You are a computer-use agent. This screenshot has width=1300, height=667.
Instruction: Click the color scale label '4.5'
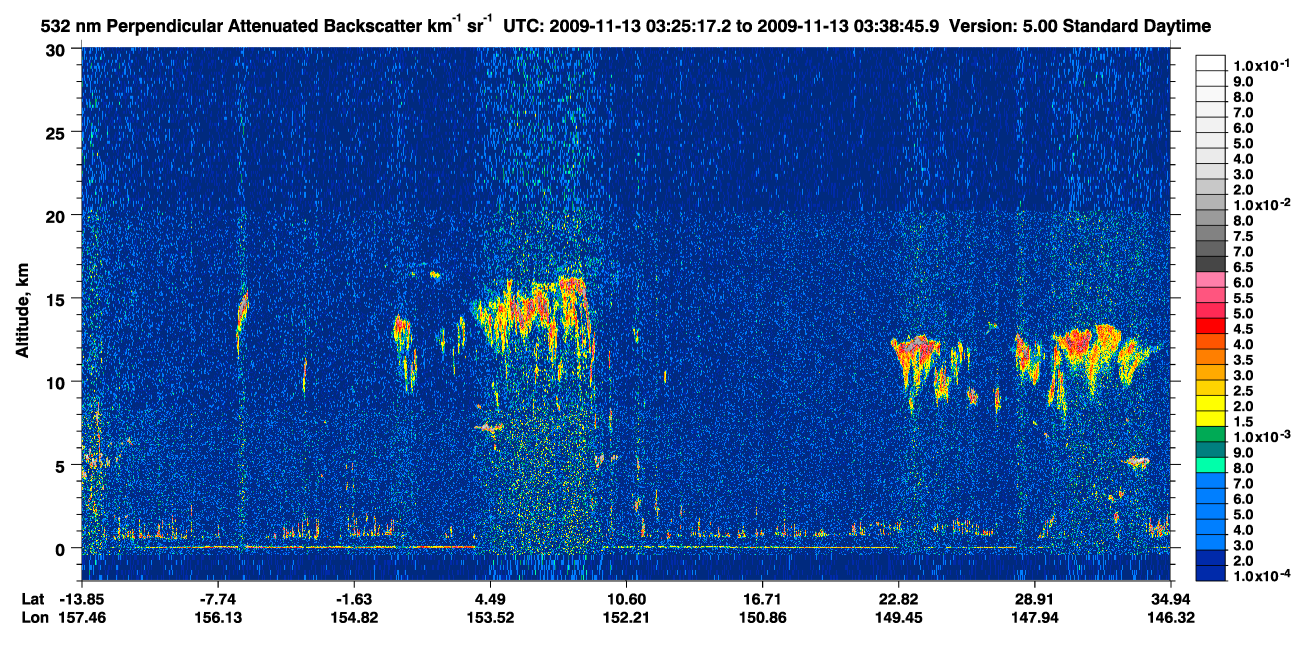tap(1244, 329)
